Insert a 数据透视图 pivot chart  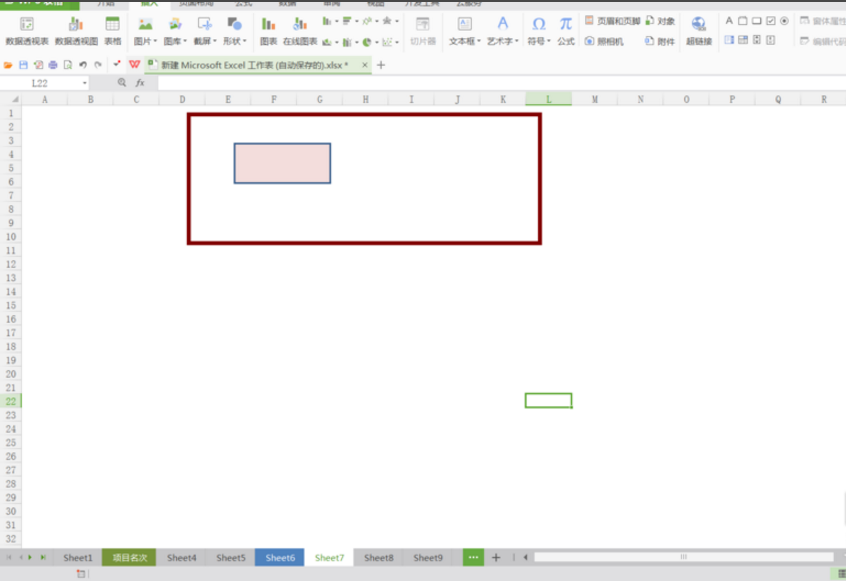76,31
